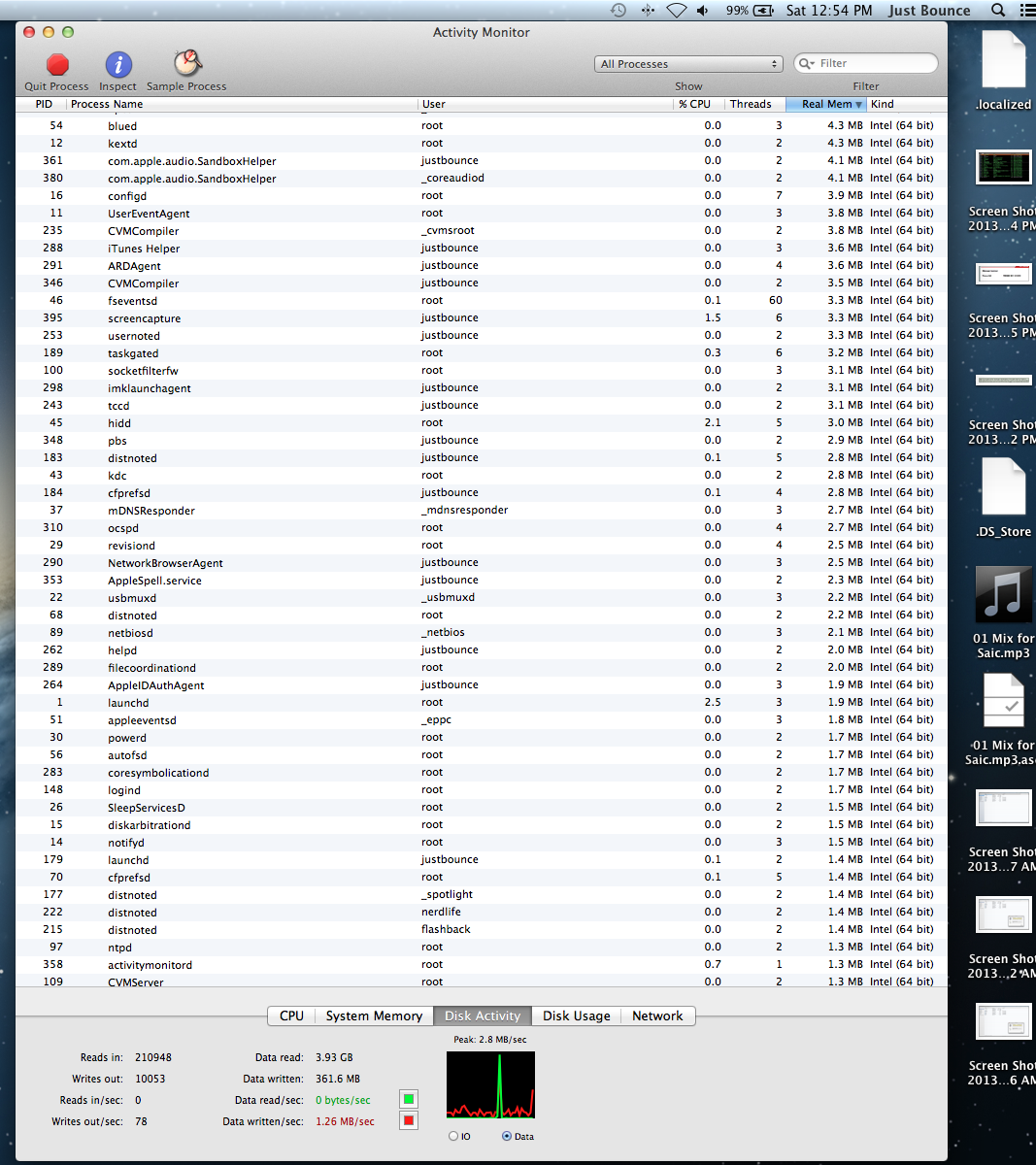Open the Spotlight search magnifier in menu bar
The image size is (1036, 1165).
(x=998, y=10)
